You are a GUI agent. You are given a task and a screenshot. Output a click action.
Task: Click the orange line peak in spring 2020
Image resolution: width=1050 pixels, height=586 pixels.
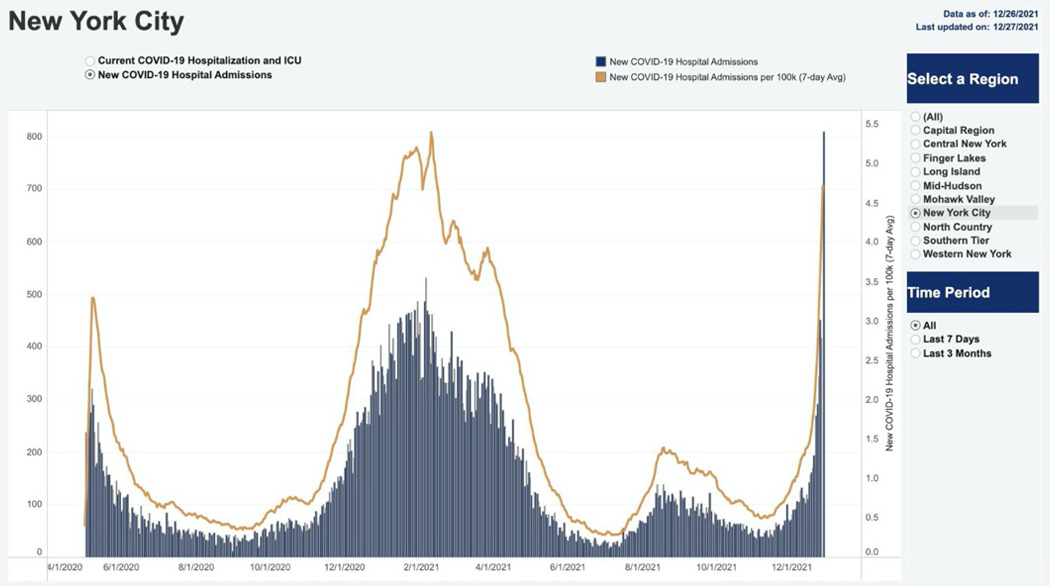click(92, 299)
